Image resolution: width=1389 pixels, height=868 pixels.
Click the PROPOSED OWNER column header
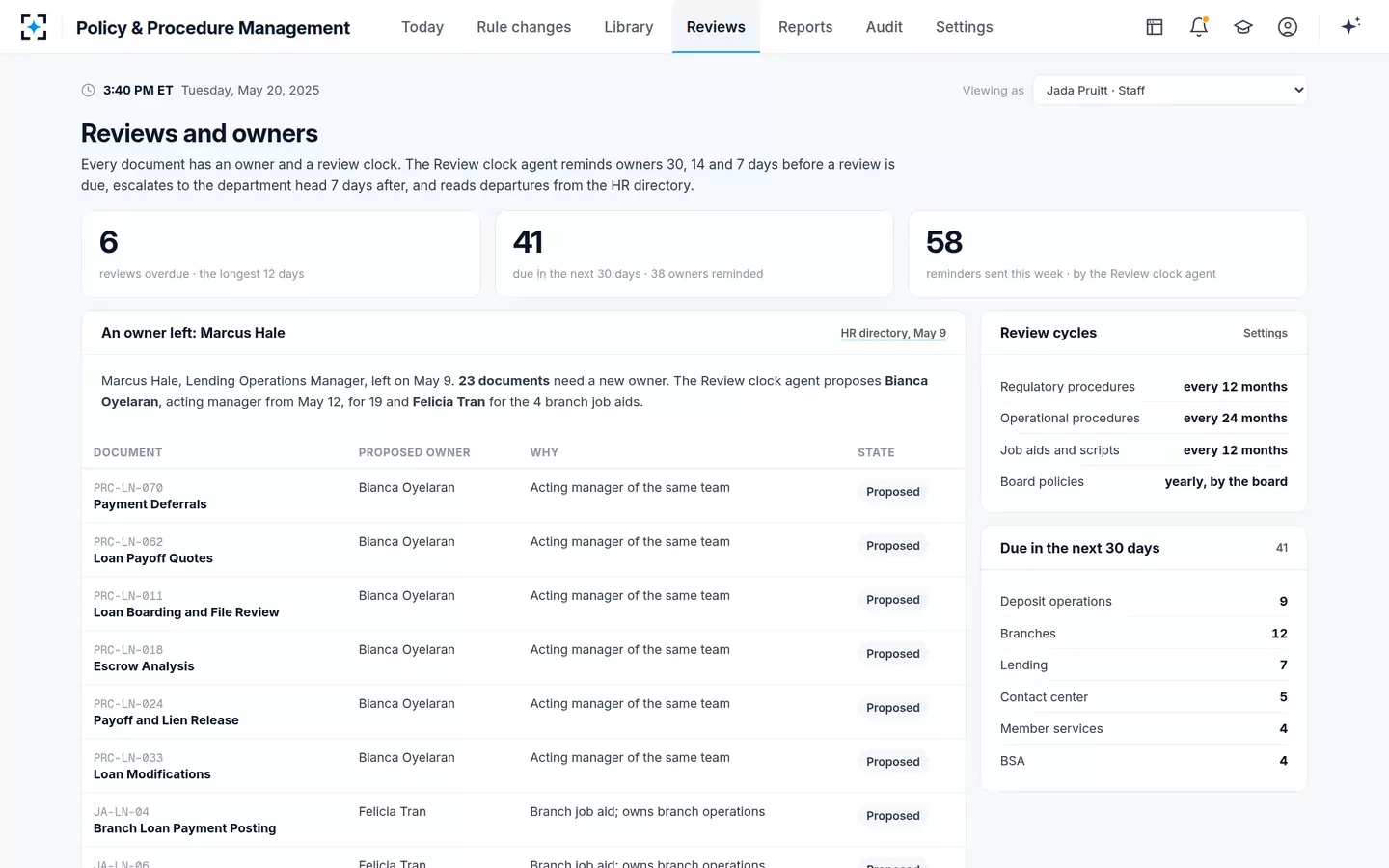tap(415, 452)
